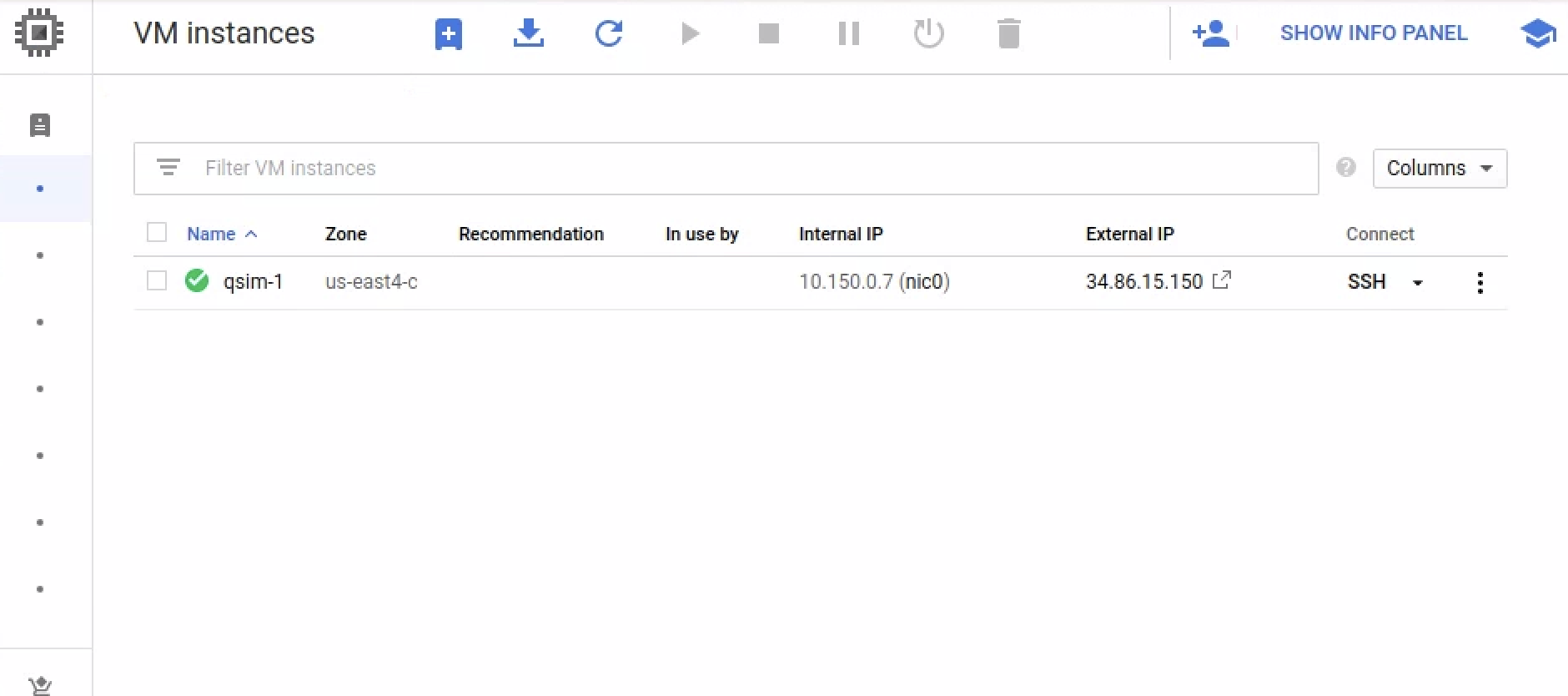Screen dimensions: 1568x696
Task: Expand the SSH connection options arrow
Action: [1417, 283]
